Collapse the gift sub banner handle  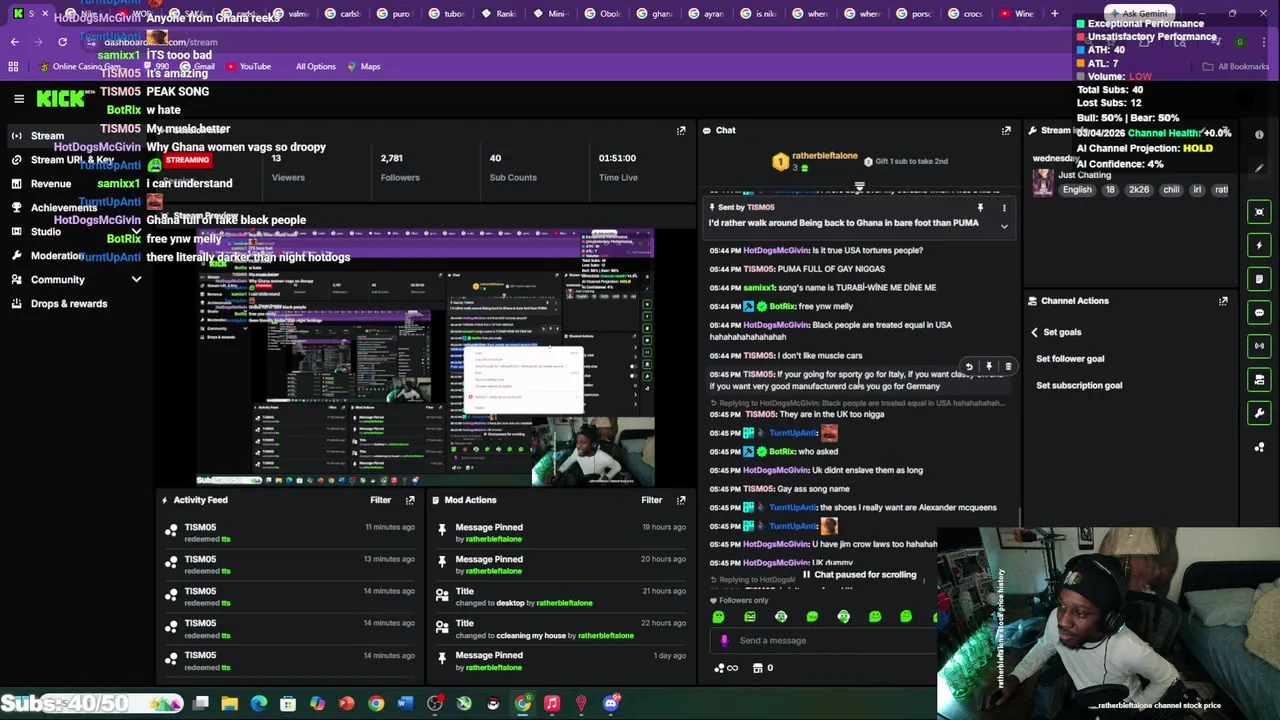[859, 187]
